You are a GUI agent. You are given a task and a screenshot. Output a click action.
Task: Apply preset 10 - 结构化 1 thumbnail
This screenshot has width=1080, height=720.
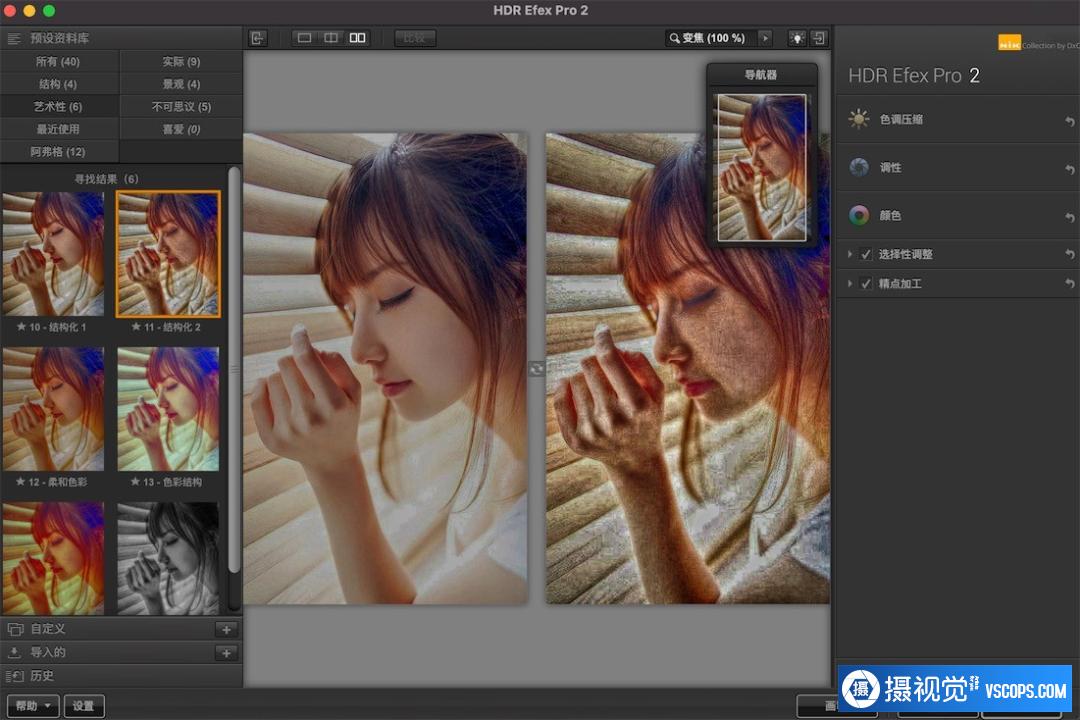pos(53,254)
